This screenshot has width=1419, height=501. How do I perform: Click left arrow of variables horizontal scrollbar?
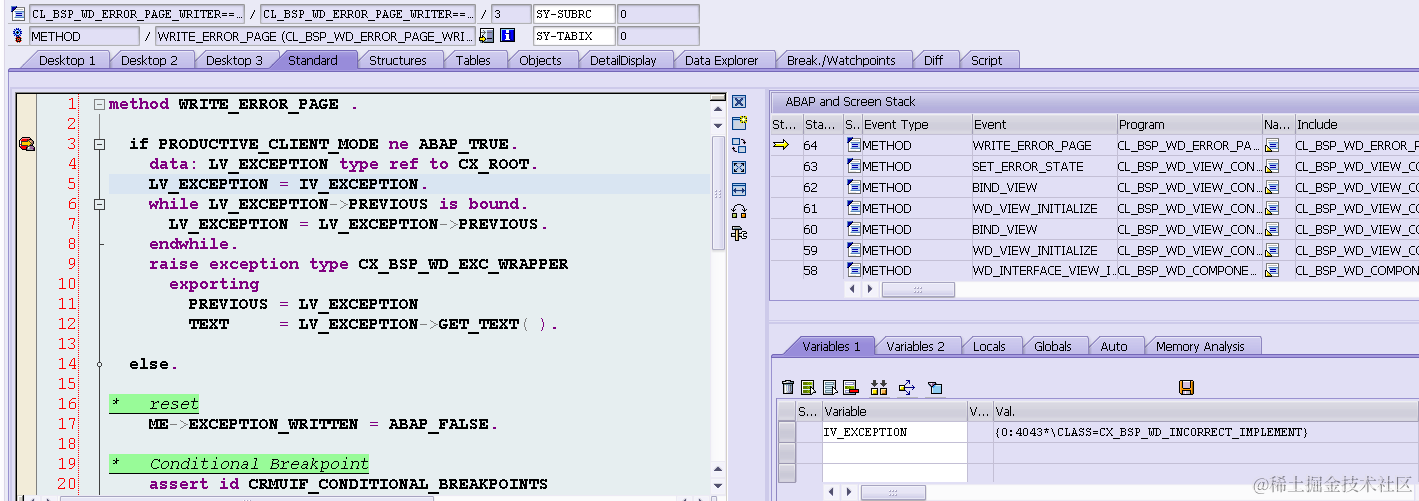831,493
